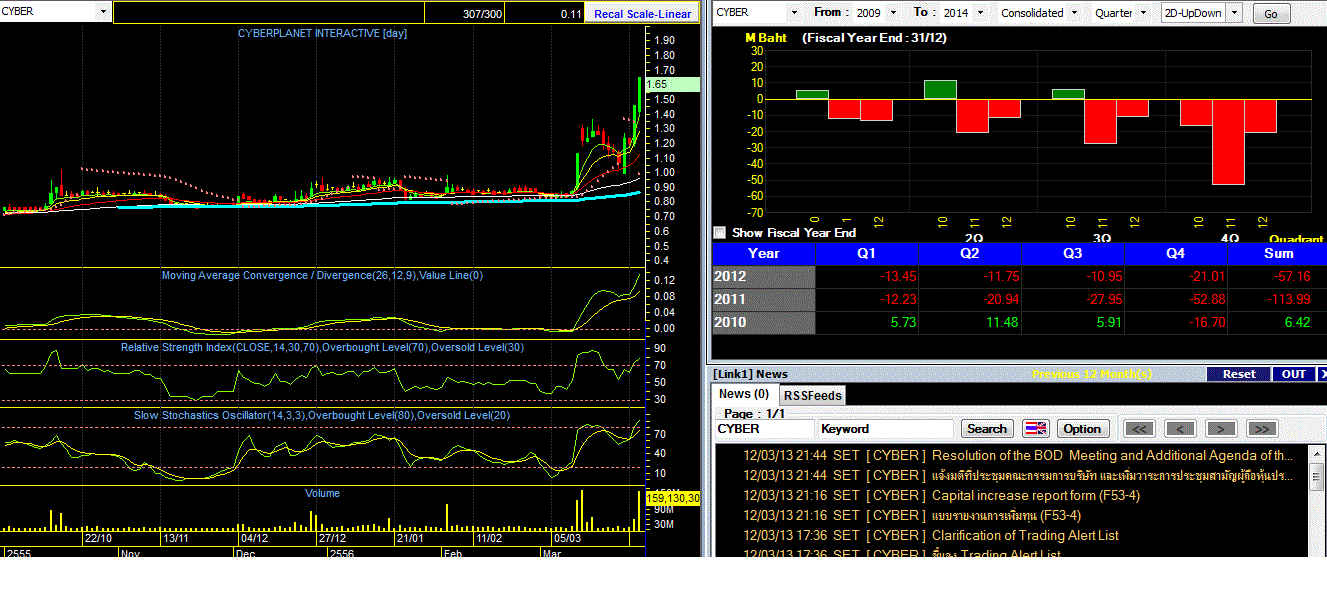1327x606 pixels.
Task: Click the Q3 column header
Action: click(x=1073, y=253)
